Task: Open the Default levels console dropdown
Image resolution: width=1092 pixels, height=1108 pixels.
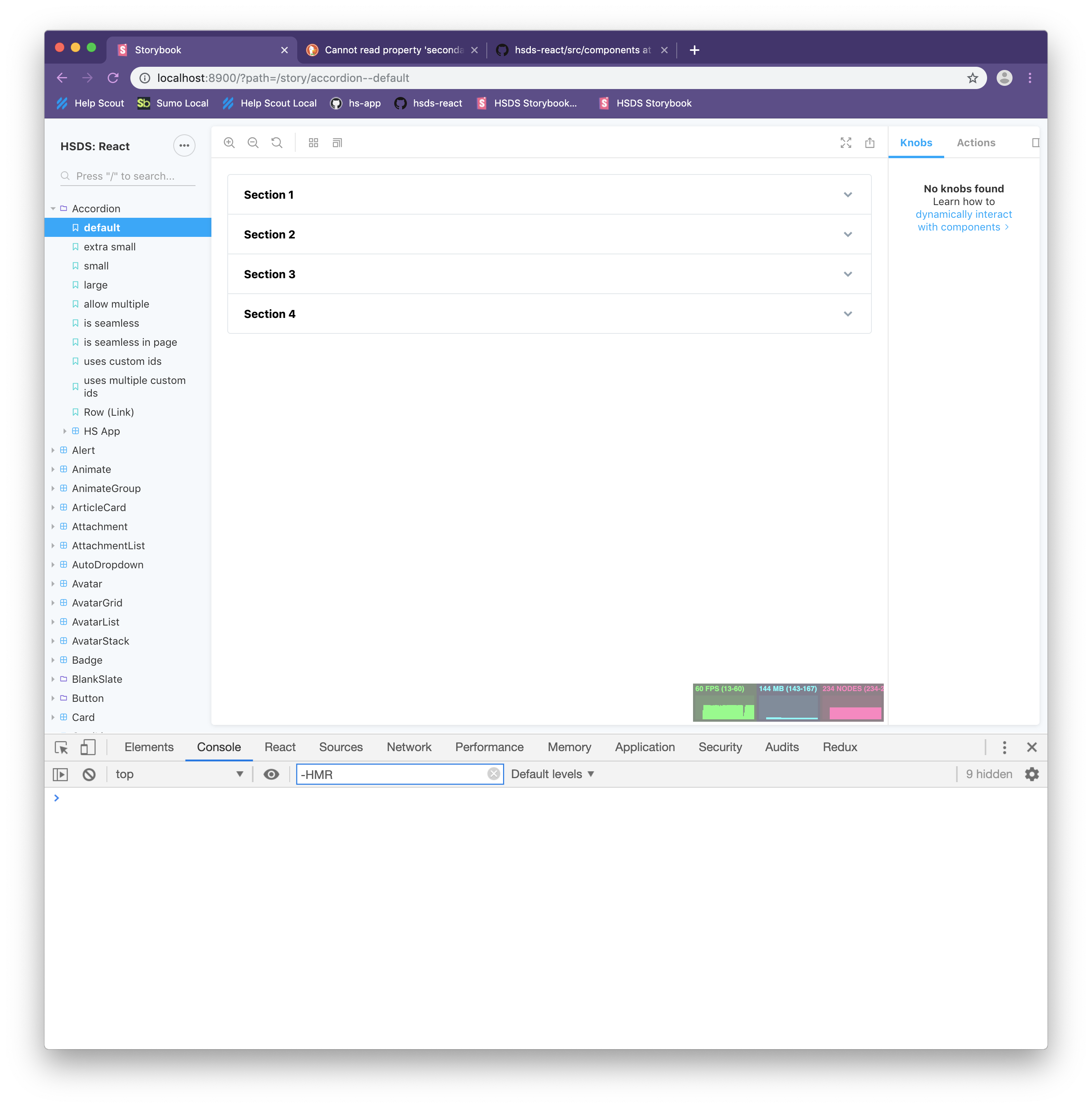Action: [553, 774]
